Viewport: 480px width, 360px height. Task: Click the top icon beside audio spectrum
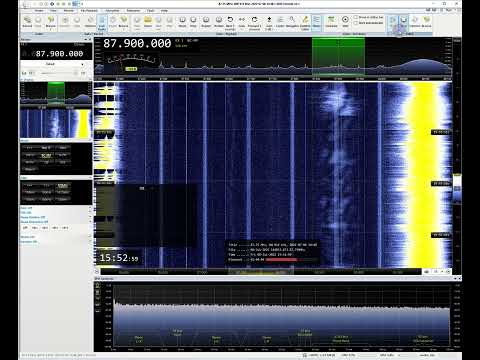coord(98,285)
